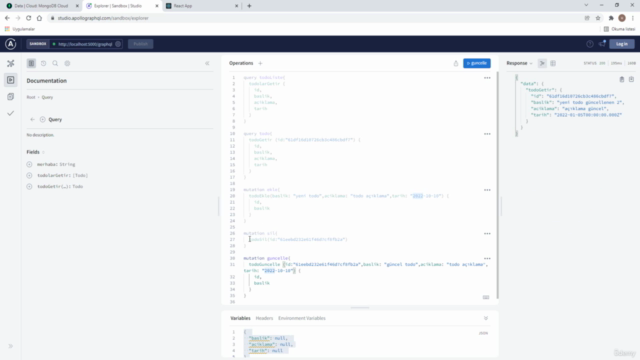Select the Documentation panel icon

tap(31, 63)
